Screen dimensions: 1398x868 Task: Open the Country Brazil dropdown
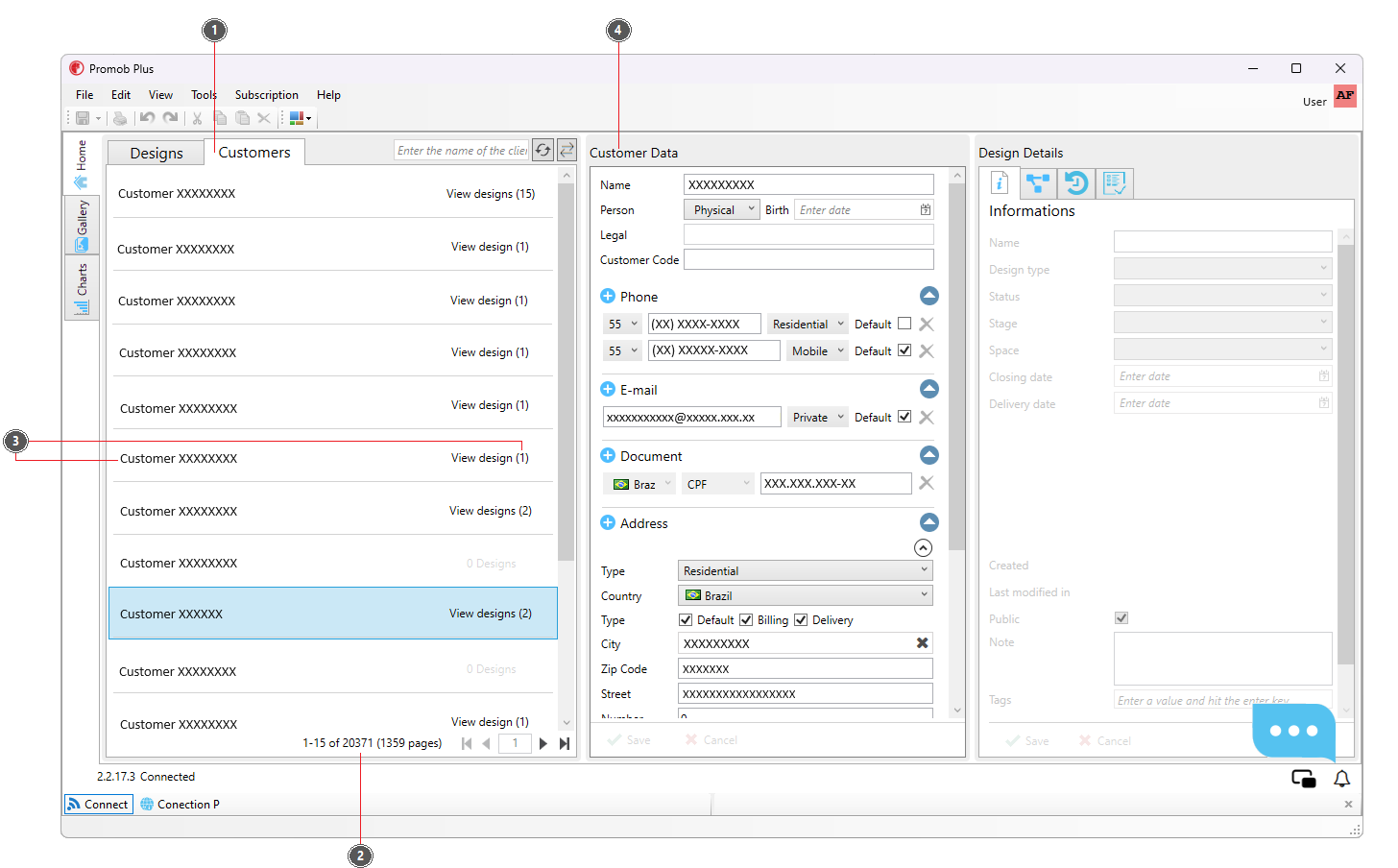tap(805, 595)
